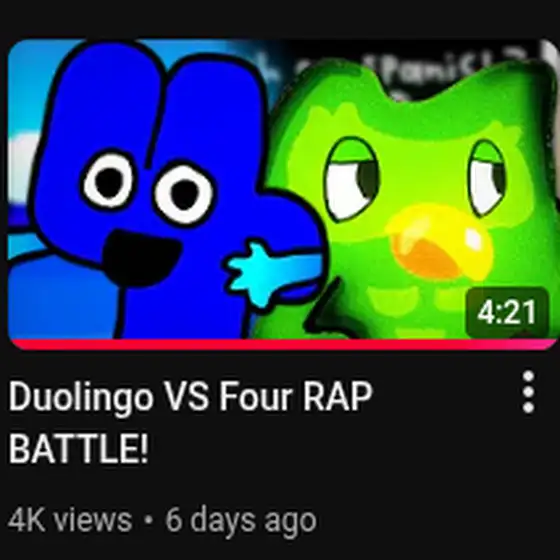560x560 pixels.
Task: Open the Duolingo VS Four RAP BATTLE! title
Action: [x=190, y=421]
